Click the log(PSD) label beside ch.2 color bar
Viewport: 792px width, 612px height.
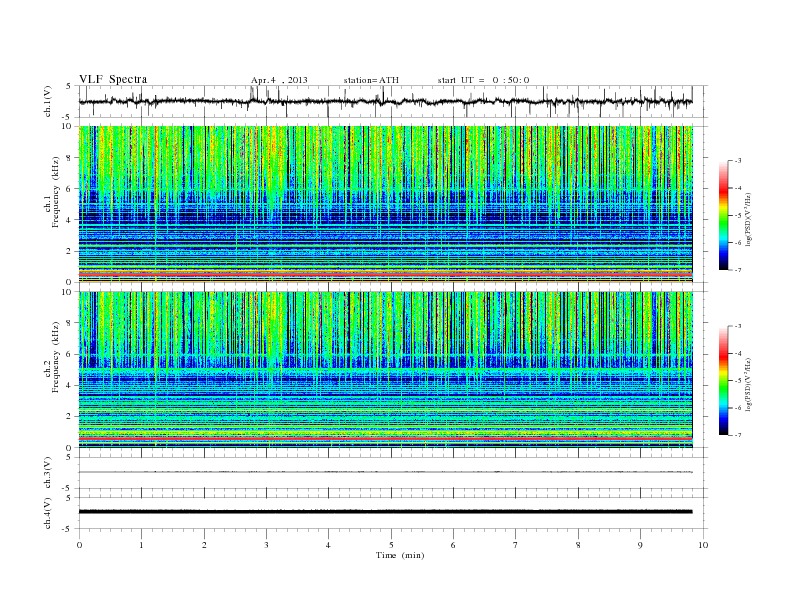749,385
